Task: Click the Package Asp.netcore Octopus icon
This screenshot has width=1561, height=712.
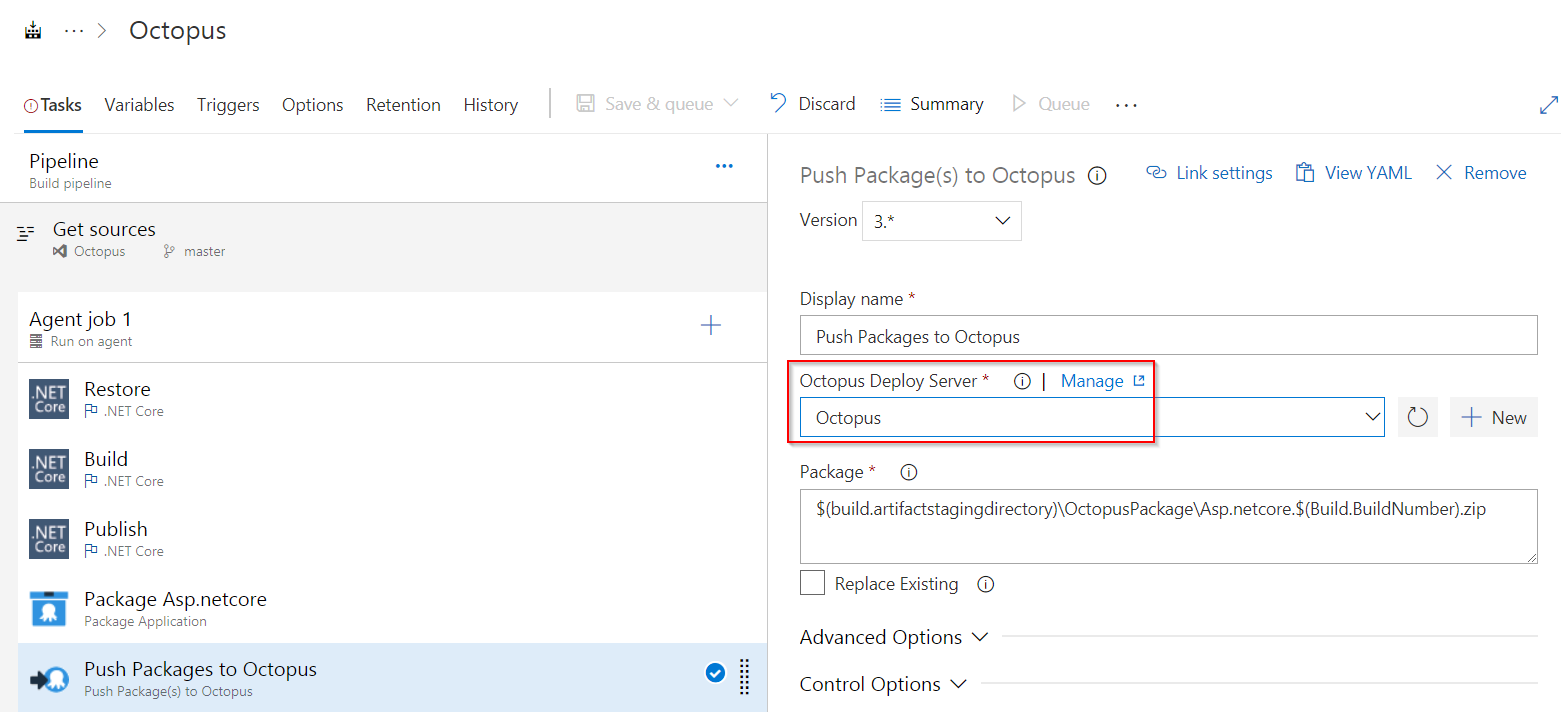Action: point(49,608)
